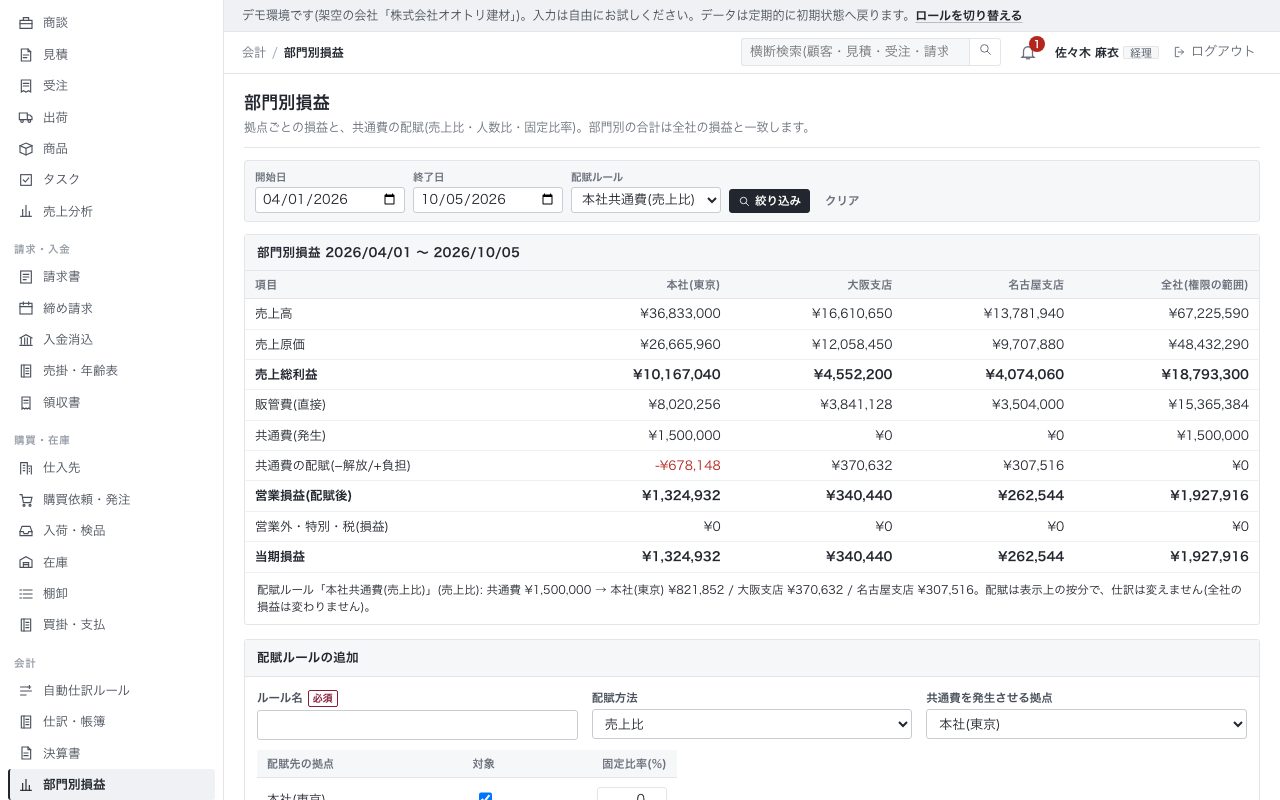Screen dimensions: 1280x800
Task: Click the 入荷・検品 inbox icon
Action: coord(26,530)
